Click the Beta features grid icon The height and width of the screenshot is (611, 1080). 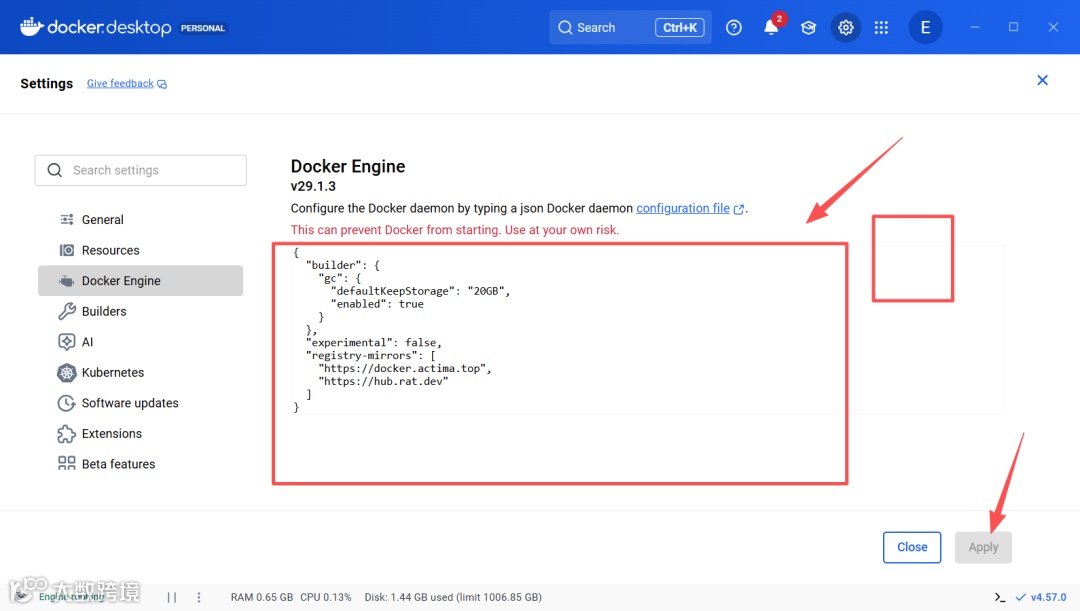[x=67, y=464]
